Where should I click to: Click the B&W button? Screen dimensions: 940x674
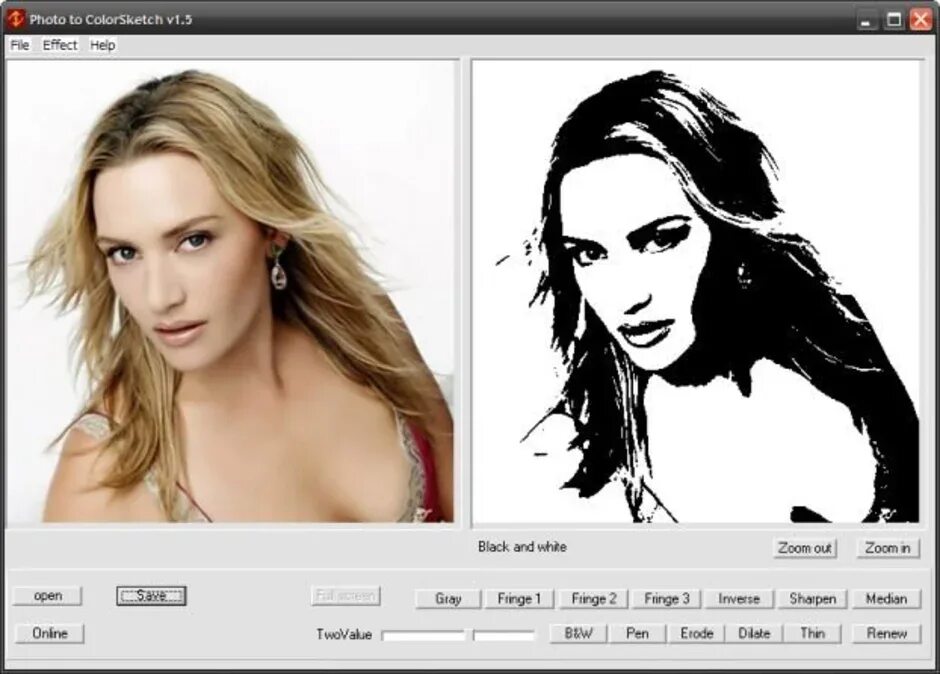(579, 633)
